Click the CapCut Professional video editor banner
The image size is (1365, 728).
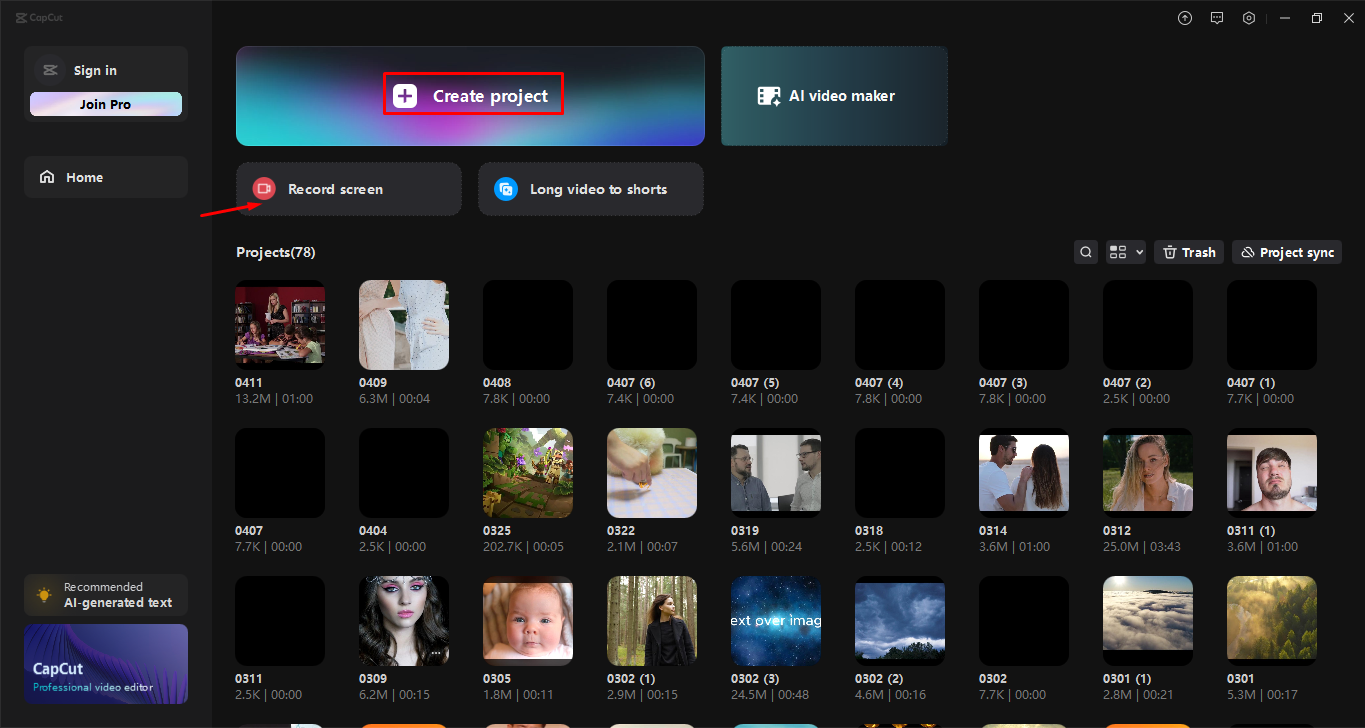coord(106,664)
